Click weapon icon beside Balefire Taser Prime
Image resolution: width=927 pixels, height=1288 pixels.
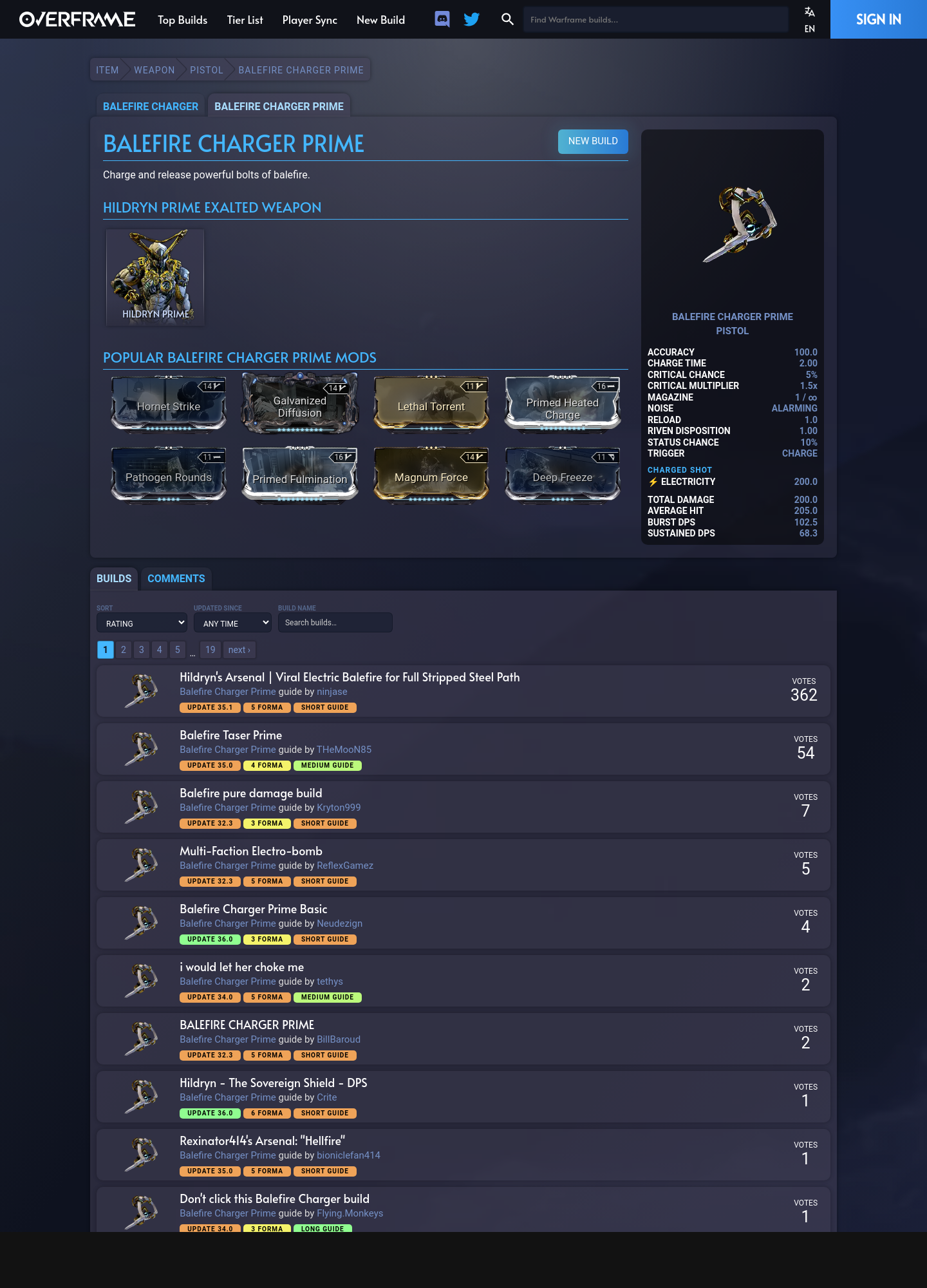point(142,749)
